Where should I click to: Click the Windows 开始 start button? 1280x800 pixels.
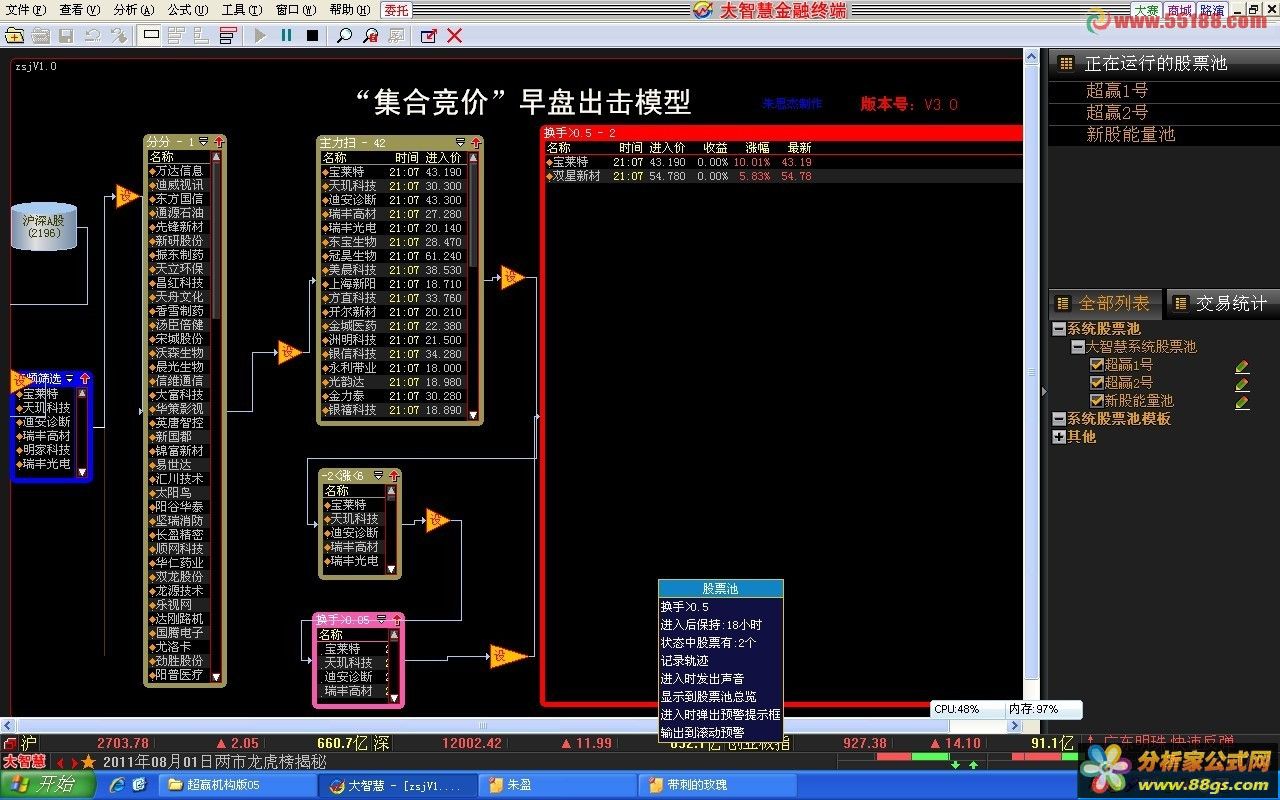[x=48, y=785]
